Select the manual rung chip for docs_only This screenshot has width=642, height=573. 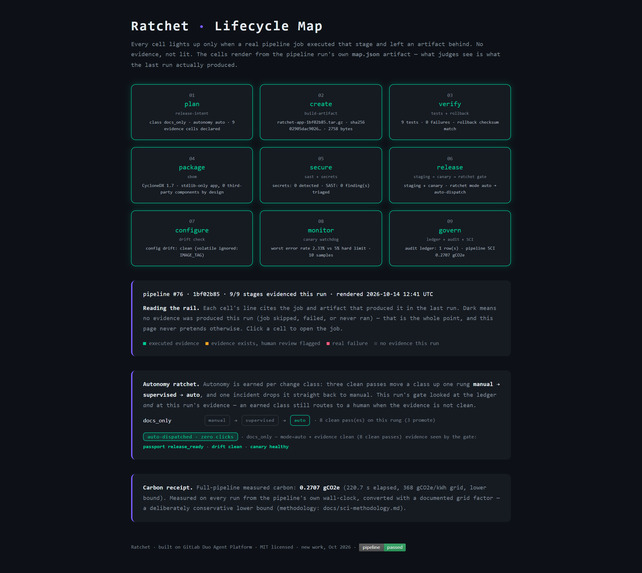point(217,420)
